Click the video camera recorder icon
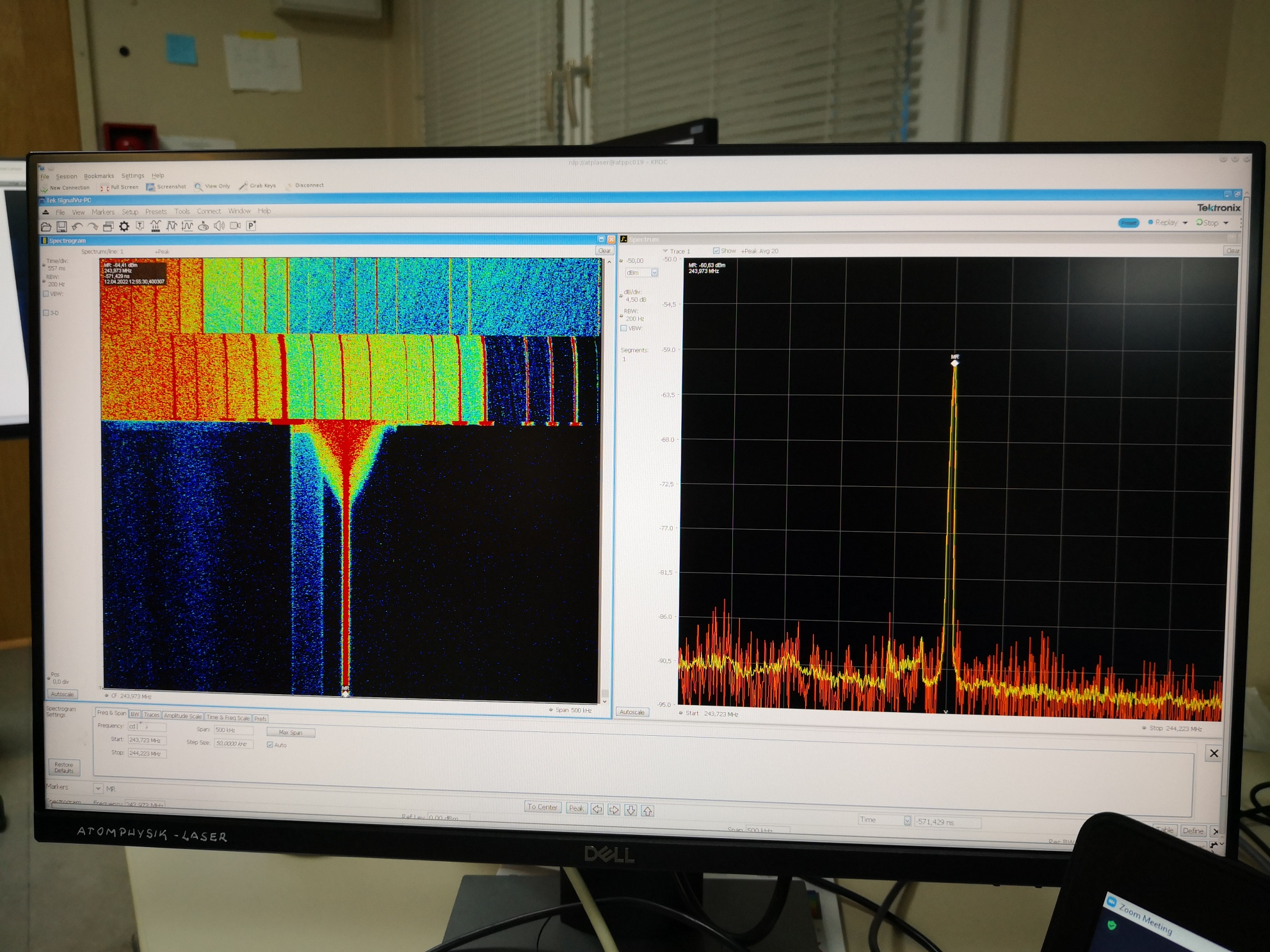This screenshot has width=1270, height=952. click(235, 225)
